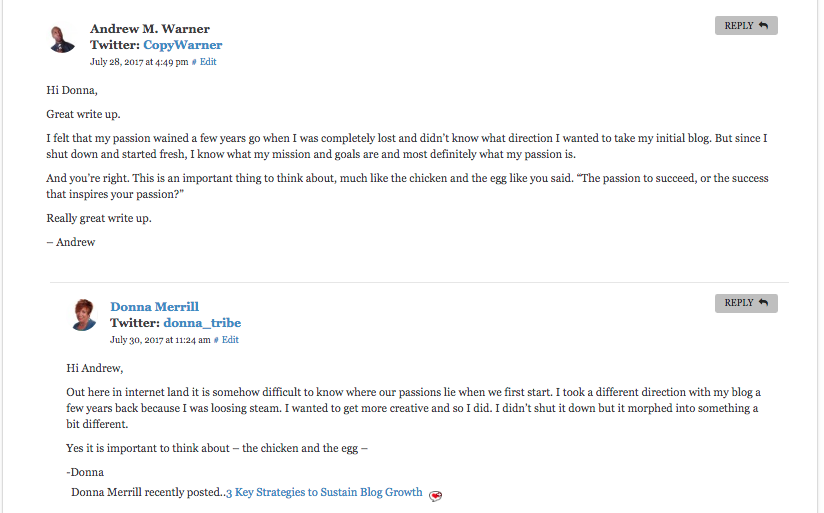The width and height of the screenshot is (824, 513).
Task: Click permalink hash icon beside Donna's timestamp
Action: (x=216, y=340)
